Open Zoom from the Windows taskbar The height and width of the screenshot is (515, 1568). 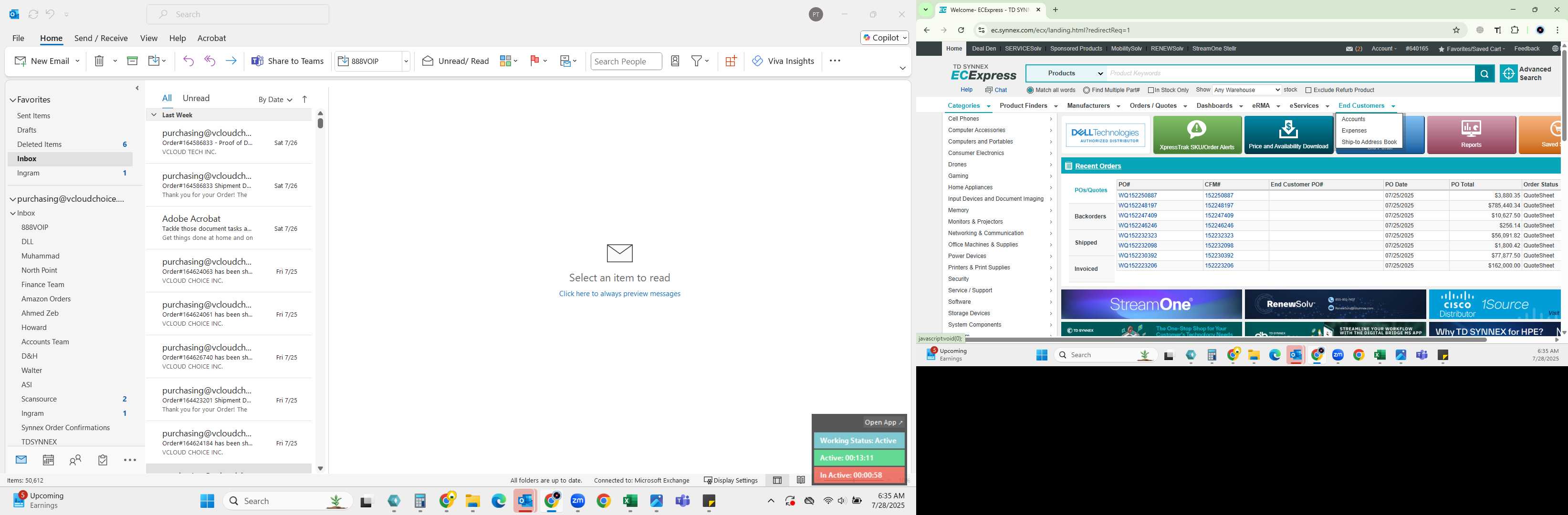click(578, 502)
